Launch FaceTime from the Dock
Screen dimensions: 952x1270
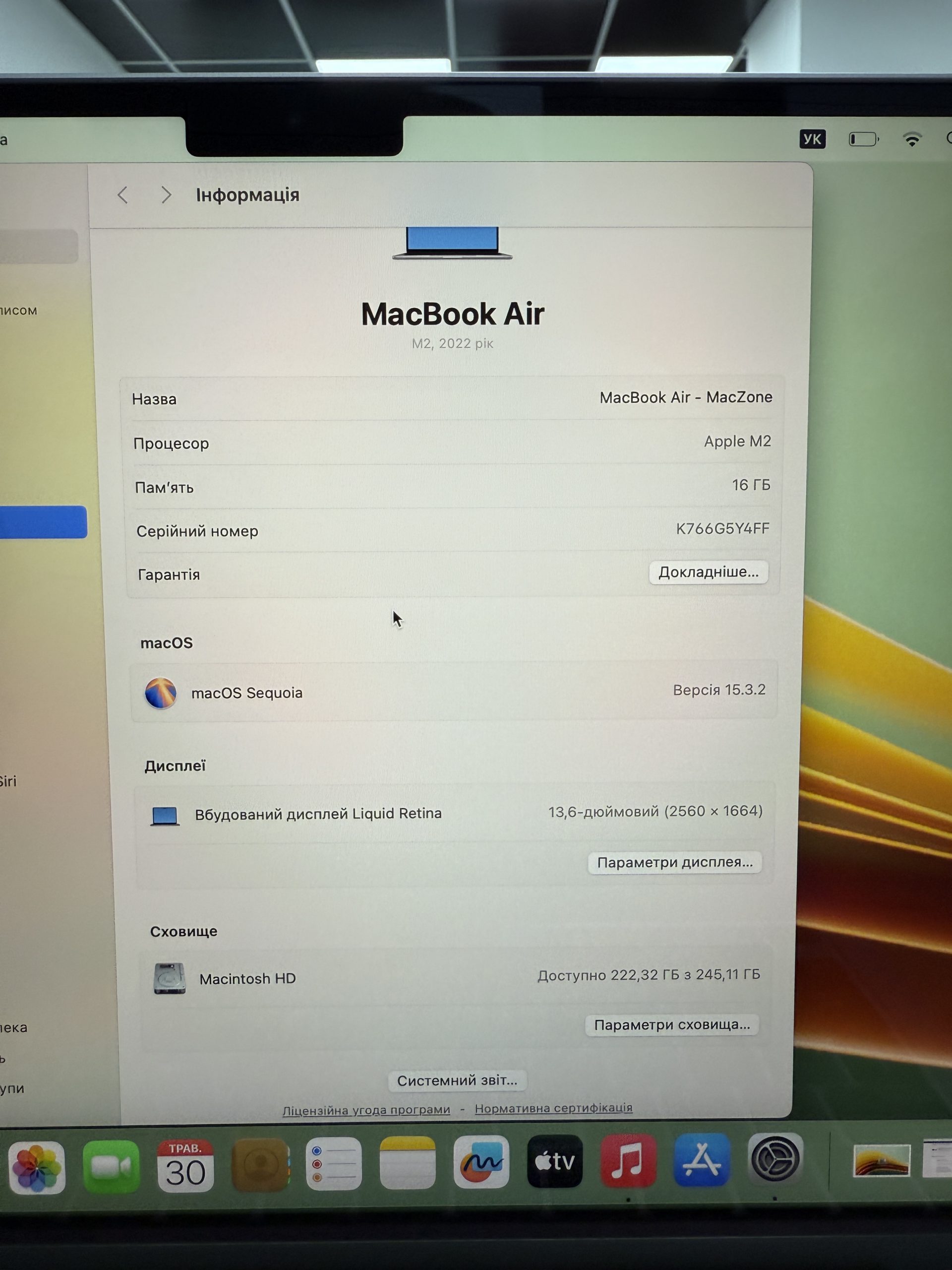111,1167
